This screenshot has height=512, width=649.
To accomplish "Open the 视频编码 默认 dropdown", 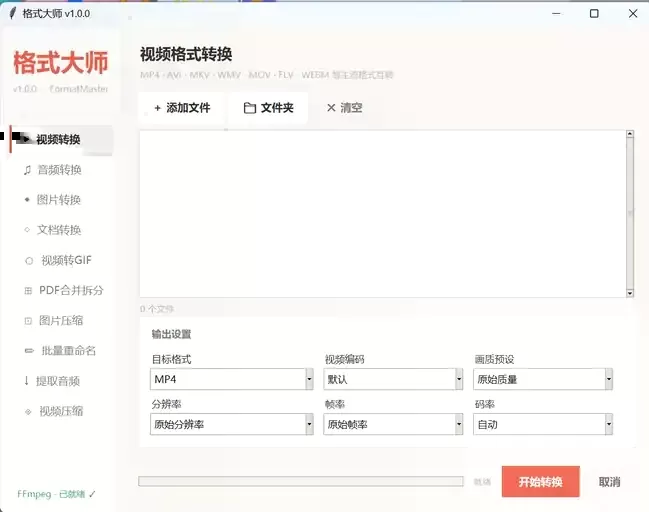I will click(393, 379).
